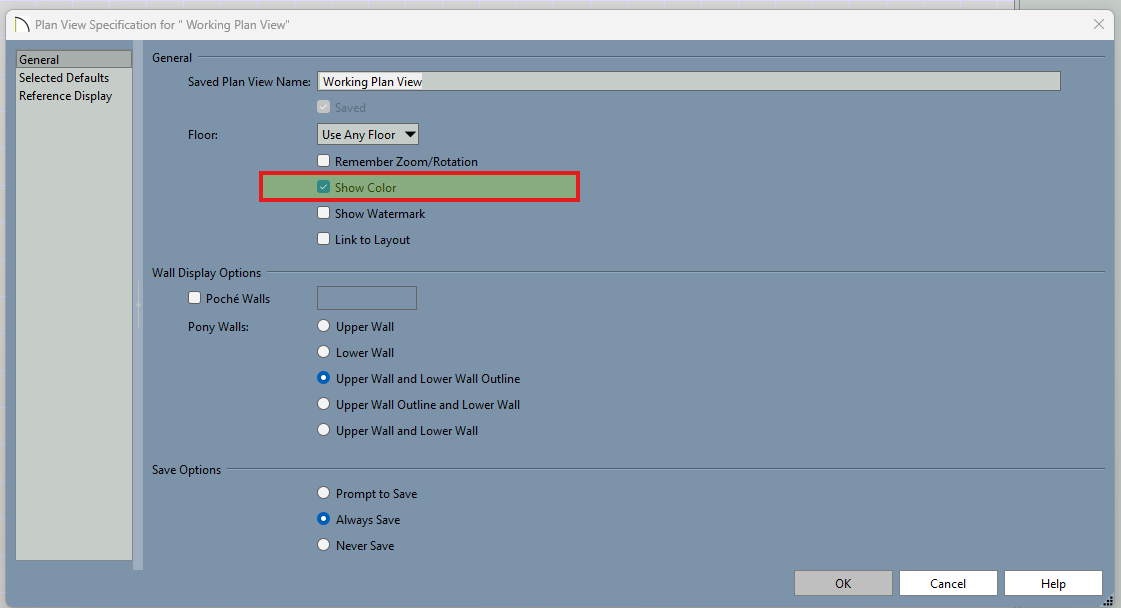
Task: Check the Link to Layout box
Action: [324, 239]
